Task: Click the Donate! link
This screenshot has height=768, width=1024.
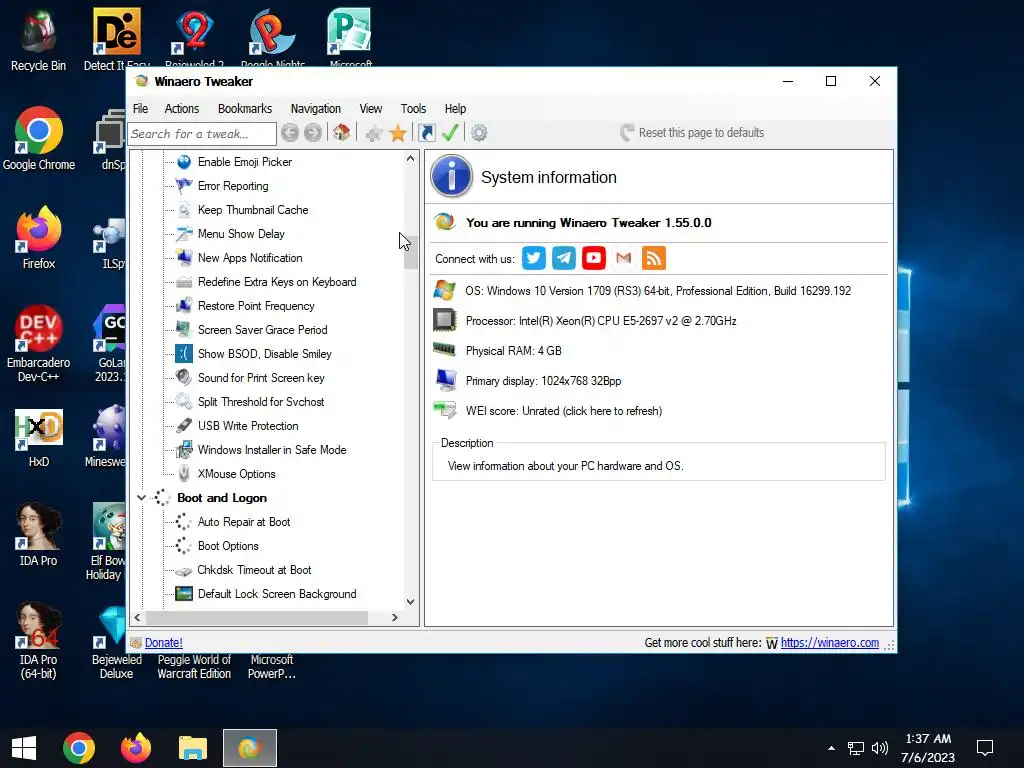Action: pyautogui.click(x=163, y=643)
